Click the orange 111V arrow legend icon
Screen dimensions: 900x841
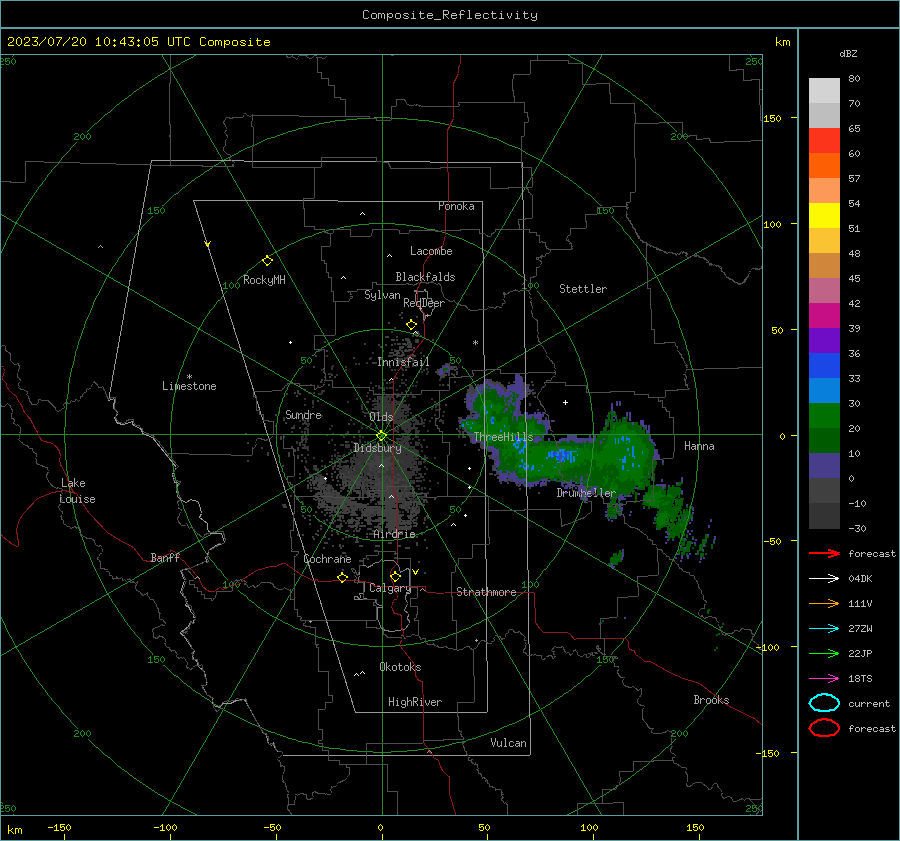(x=824, y=603)
